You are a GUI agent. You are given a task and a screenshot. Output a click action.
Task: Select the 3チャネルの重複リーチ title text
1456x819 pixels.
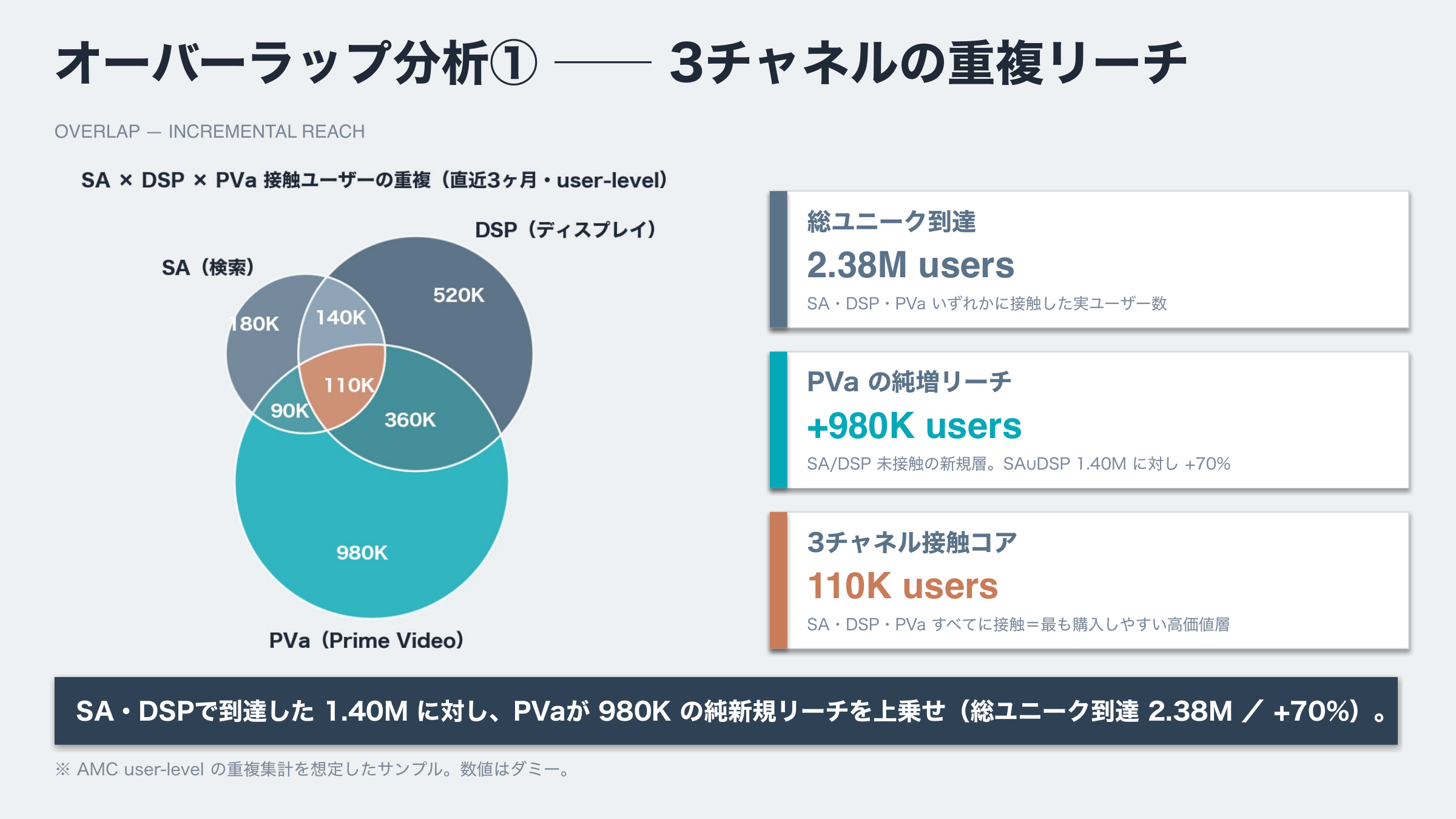point(928,62)
